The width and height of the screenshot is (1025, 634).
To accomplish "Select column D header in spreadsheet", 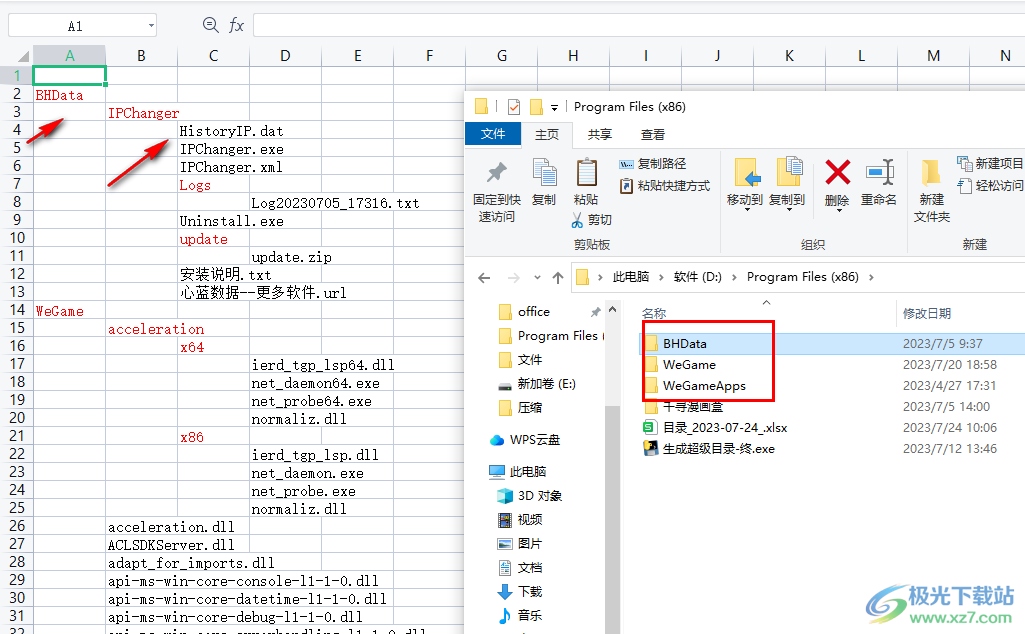I will pyautogui.click(x=285, y=56).
